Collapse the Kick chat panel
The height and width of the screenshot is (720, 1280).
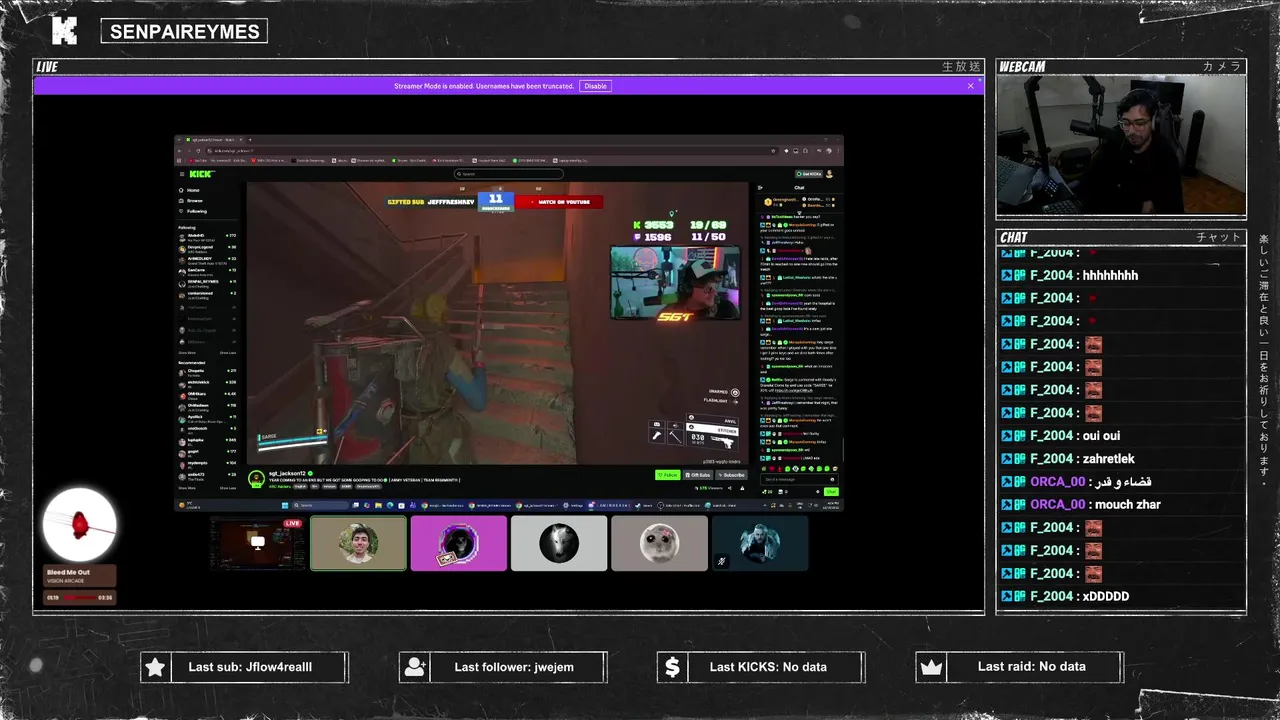click(x=760, y=188)
